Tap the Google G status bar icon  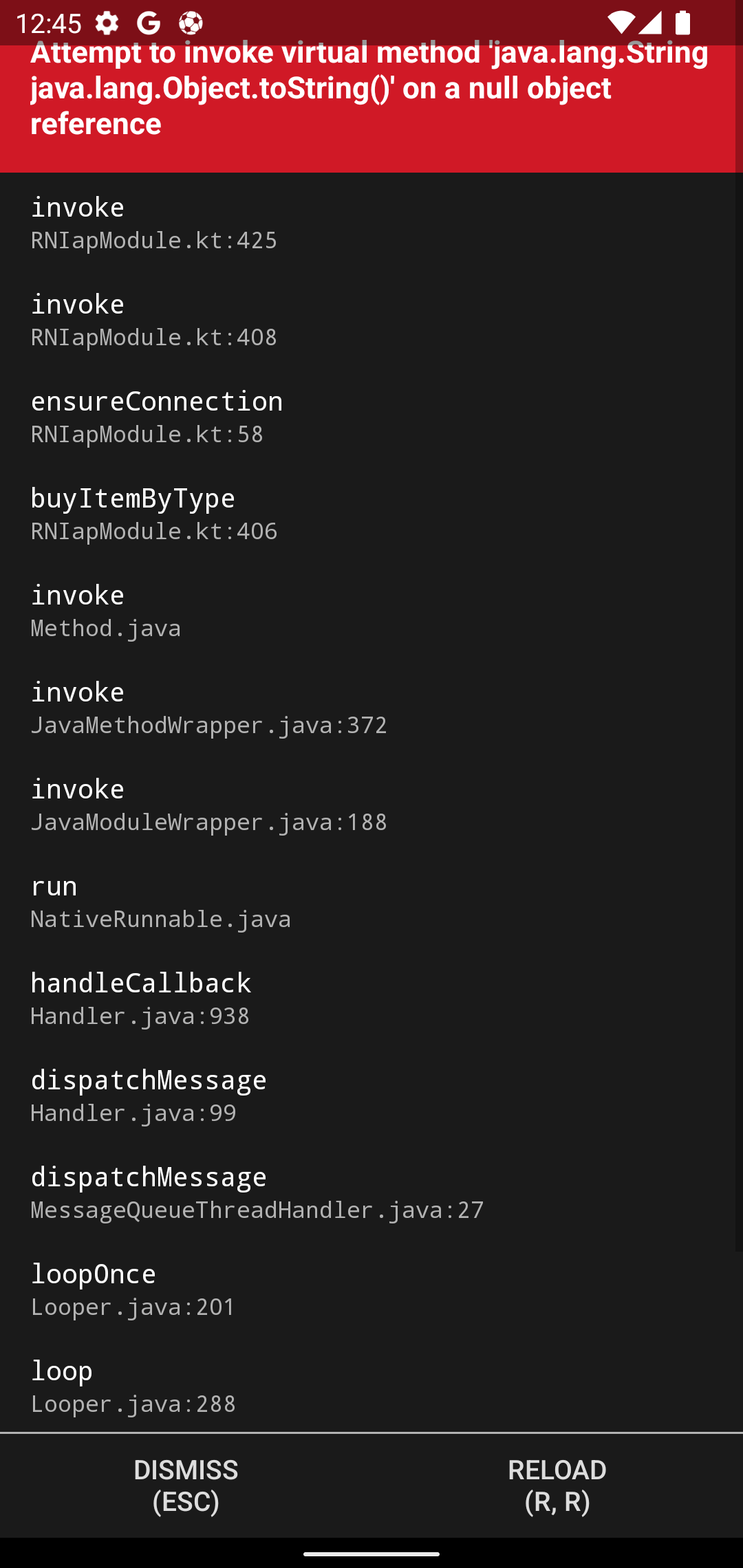(x=149, y=23)
